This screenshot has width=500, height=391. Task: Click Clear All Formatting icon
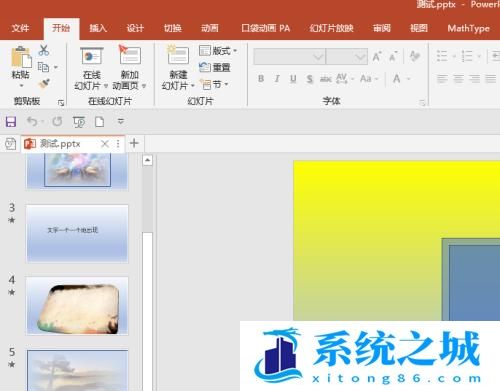(x=415, y=56)
